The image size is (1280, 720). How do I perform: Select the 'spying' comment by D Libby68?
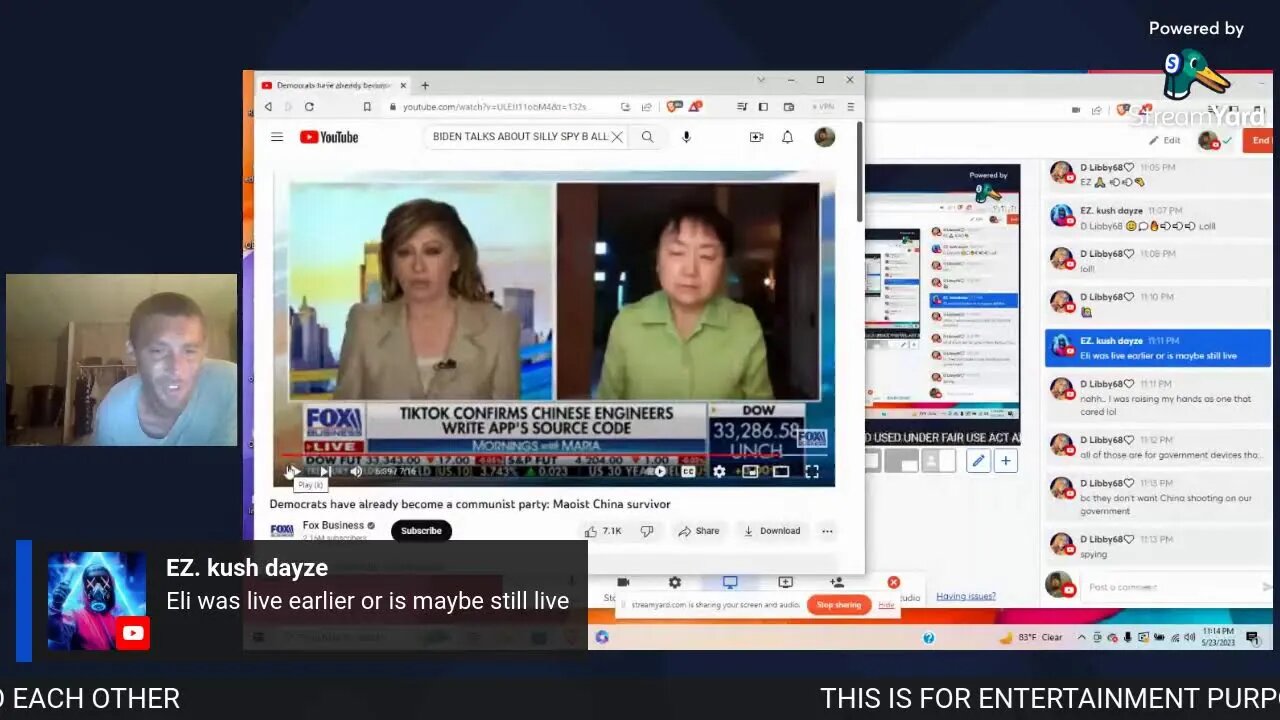tap(1158, 546)
